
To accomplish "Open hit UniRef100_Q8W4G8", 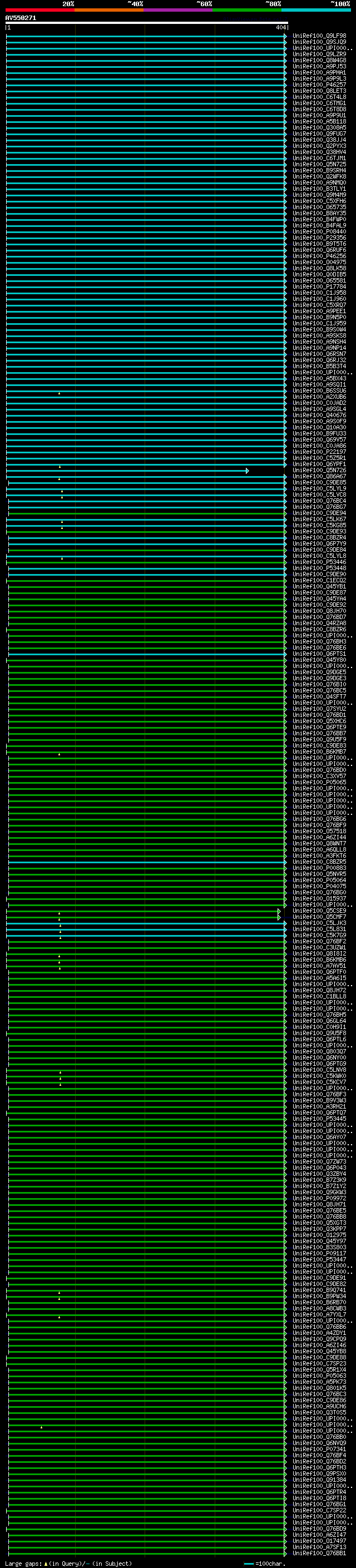I will click(x=319, y=60).
